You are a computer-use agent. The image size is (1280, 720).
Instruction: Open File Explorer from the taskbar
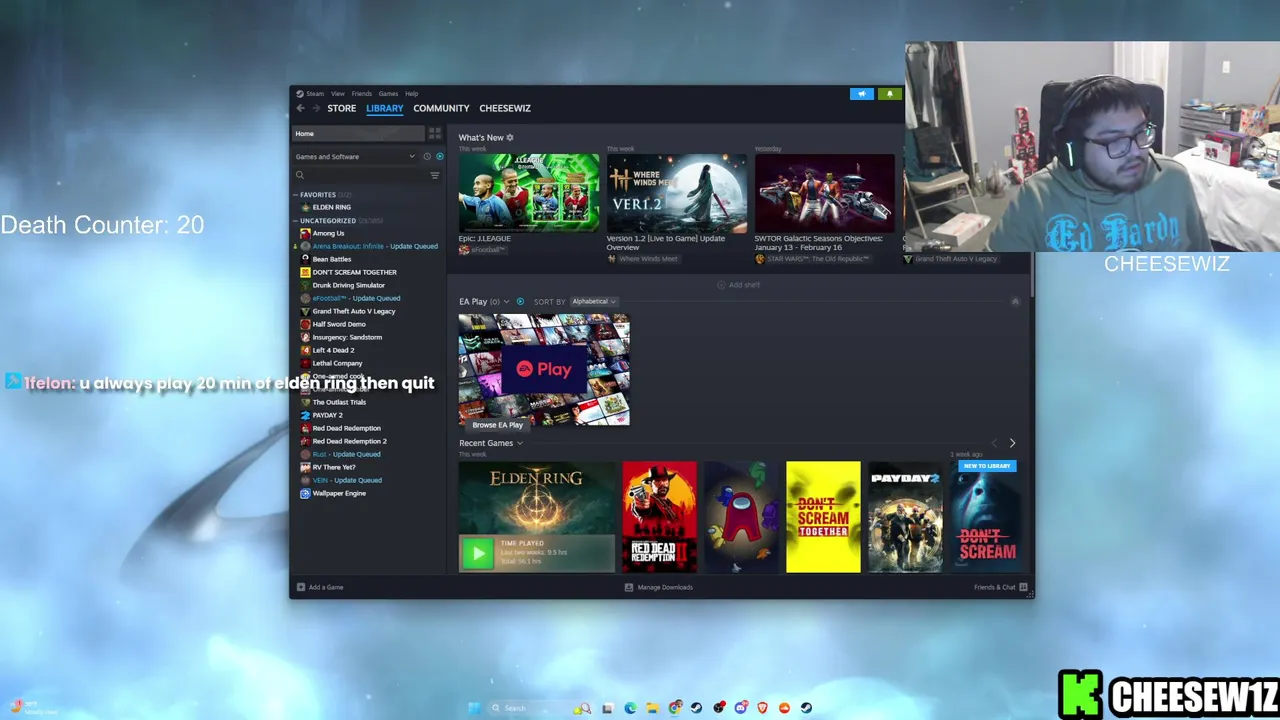(x=652, y=708)
